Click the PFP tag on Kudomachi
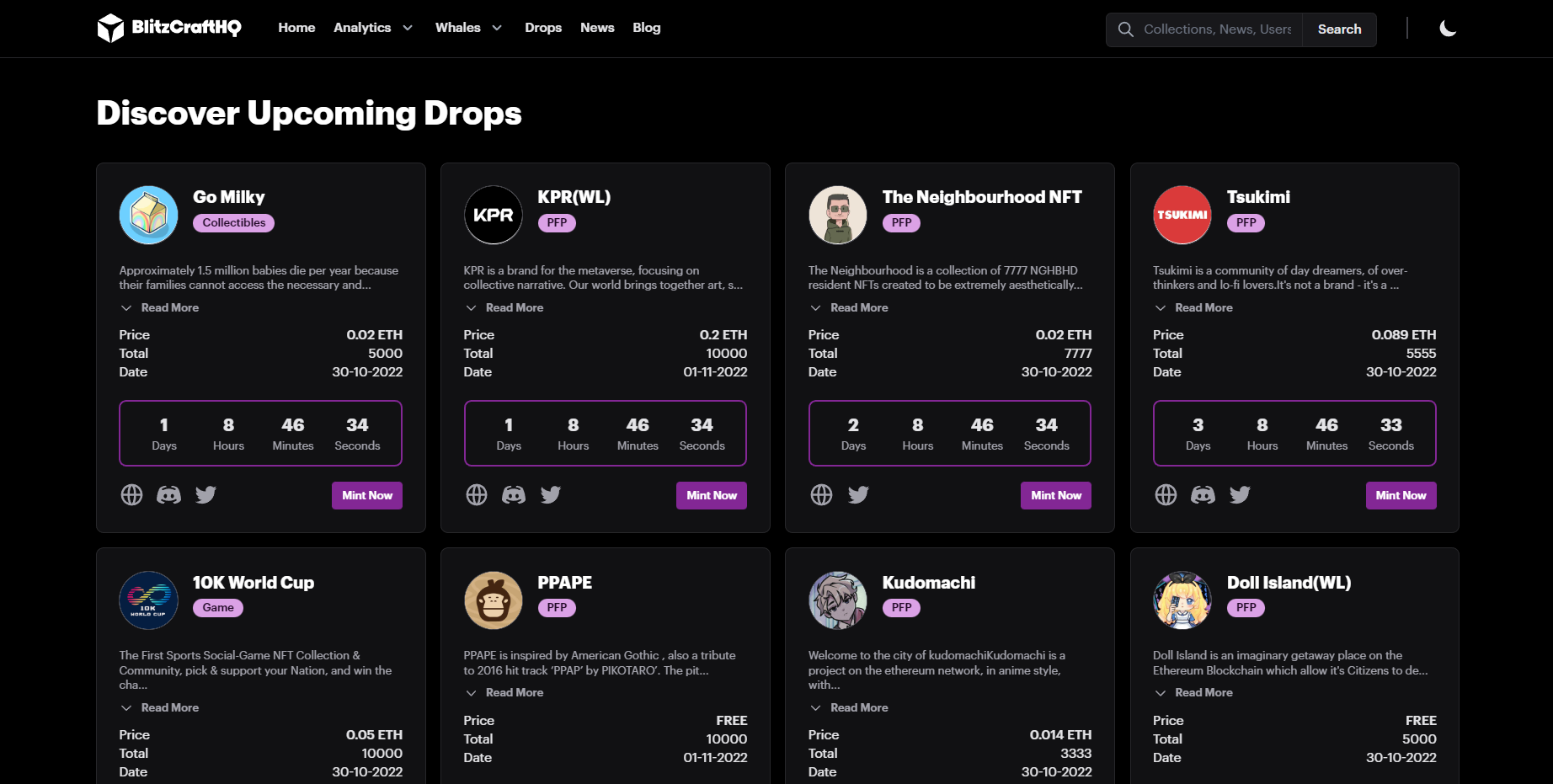The height and width of the screenshot is (784, 1553). (901, 608)
